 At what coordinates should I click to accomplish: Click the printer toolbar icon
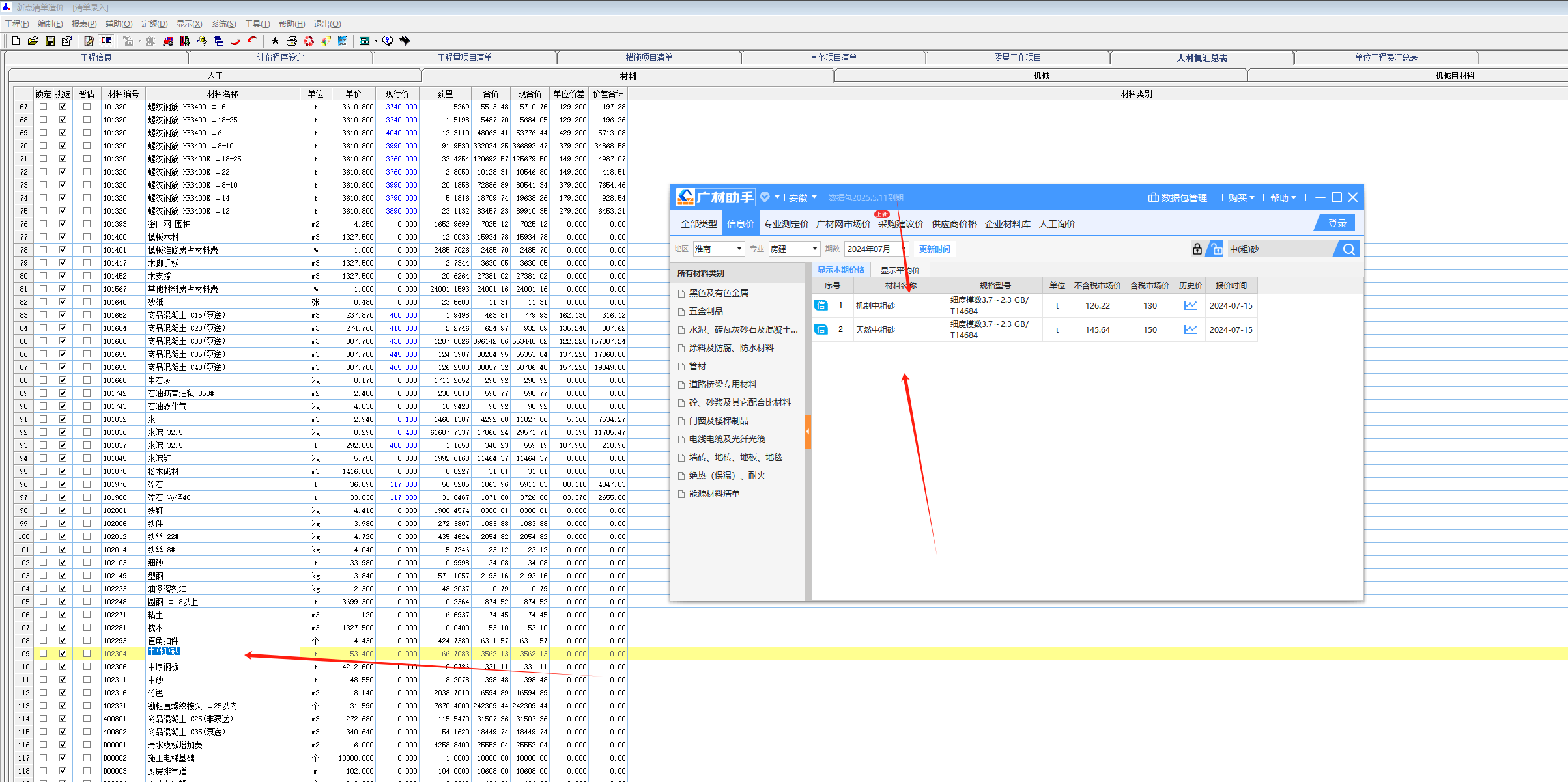(x=292, y=41)
